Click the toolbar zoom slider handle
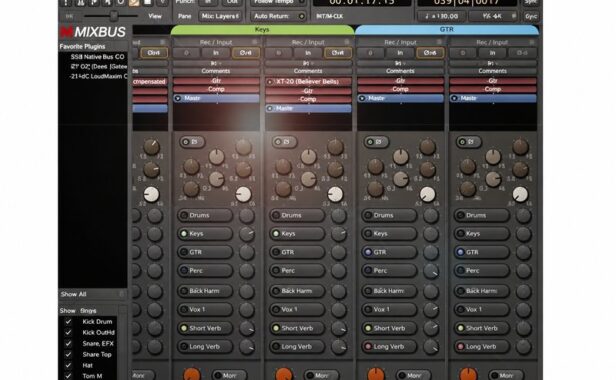 tap(114, 16)
